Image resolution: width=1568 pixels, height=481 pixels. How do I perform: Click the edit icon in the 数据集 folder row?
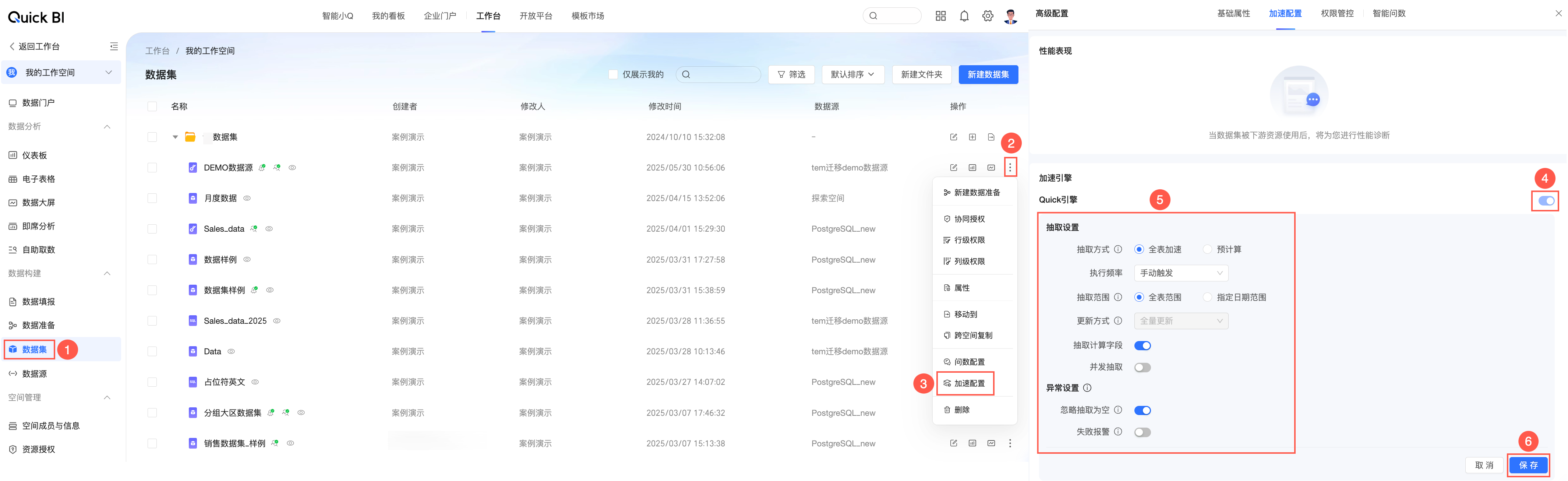pyautogui.click(x=953, y=137)
